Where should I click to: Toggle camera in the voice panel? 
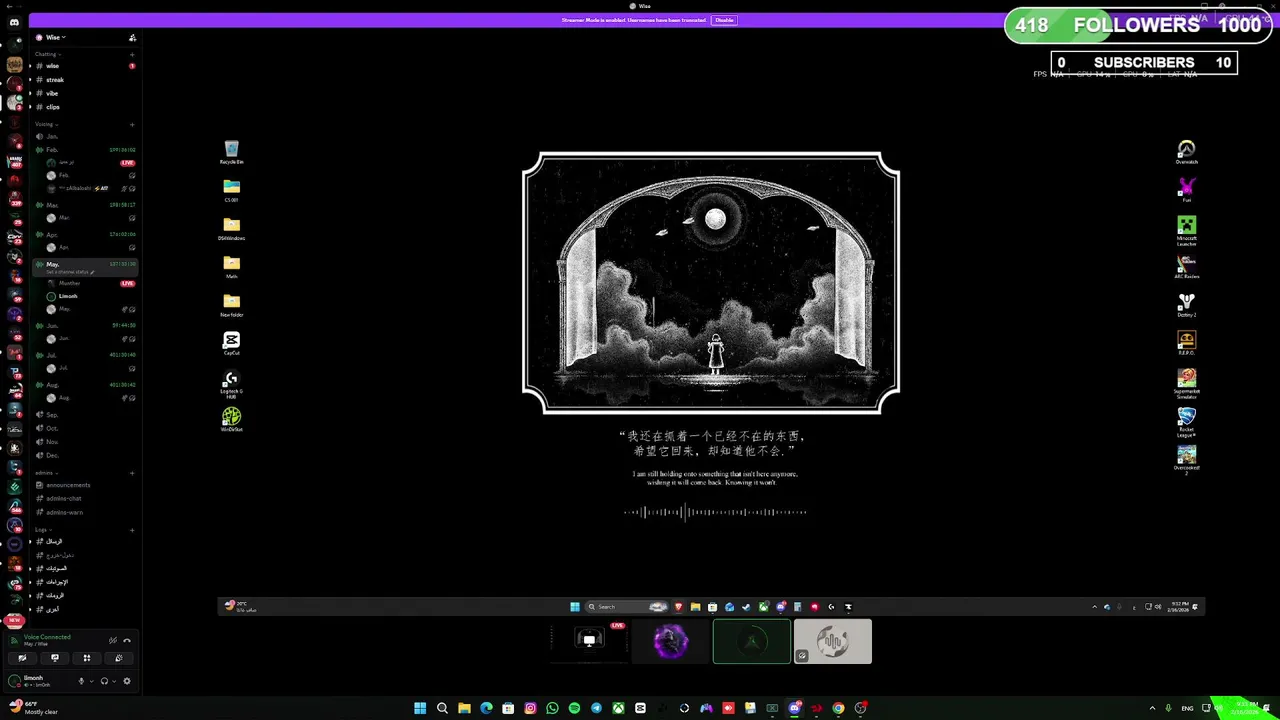[22, 658]
